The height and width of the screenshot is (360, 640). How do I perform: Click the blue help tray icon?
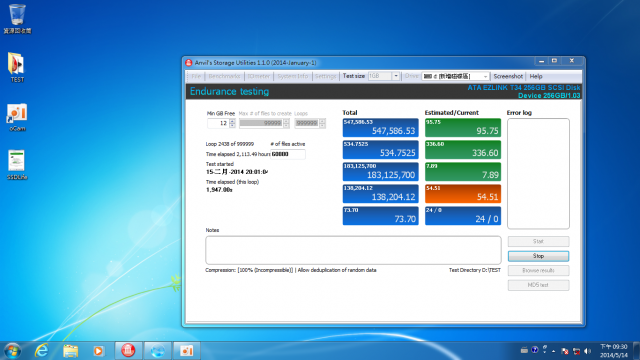point(534,350)
